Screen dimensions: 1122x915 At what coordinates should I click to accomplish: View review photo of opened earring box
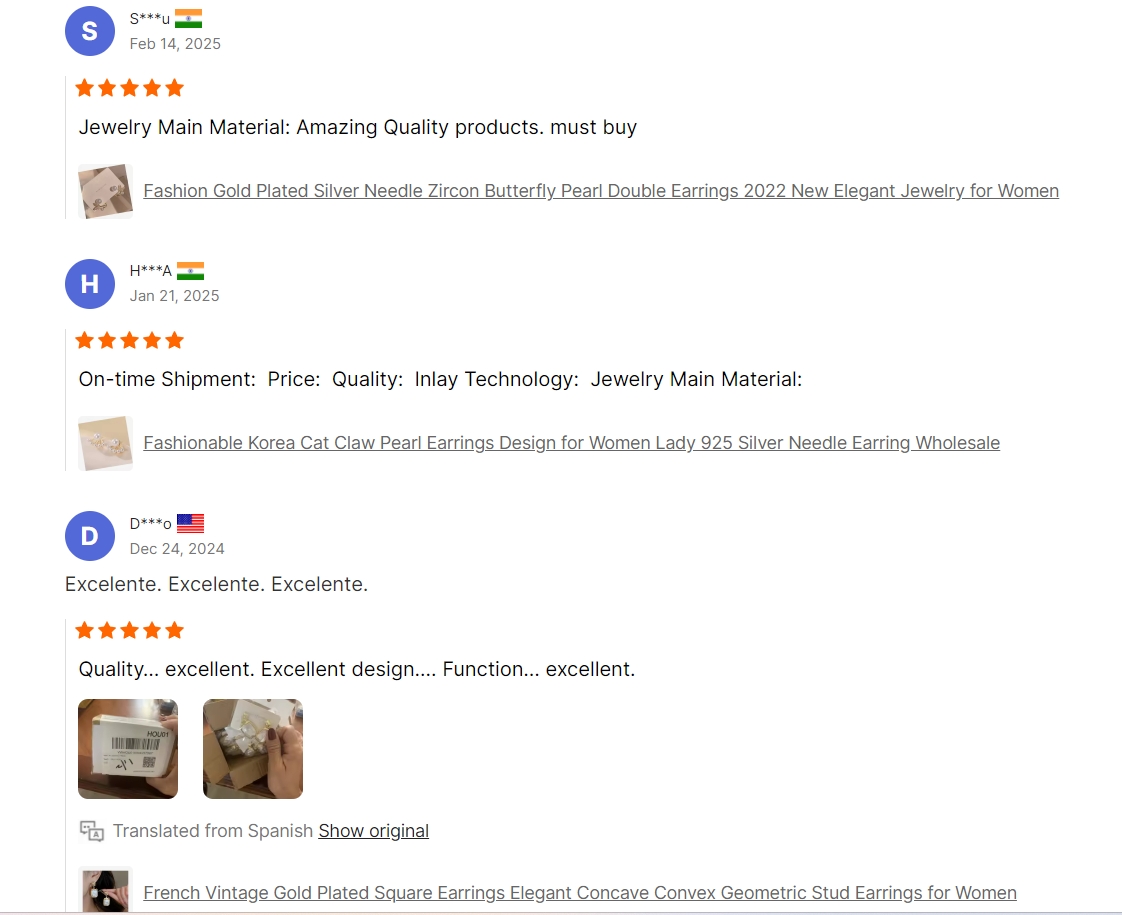tap(253, 749)
